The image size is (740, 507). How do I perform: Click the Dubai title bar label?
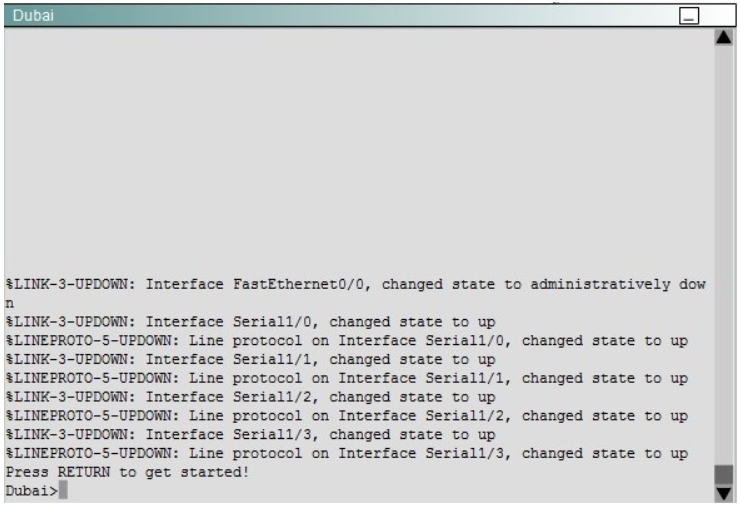pyautogui.click(x=33, y=16)
